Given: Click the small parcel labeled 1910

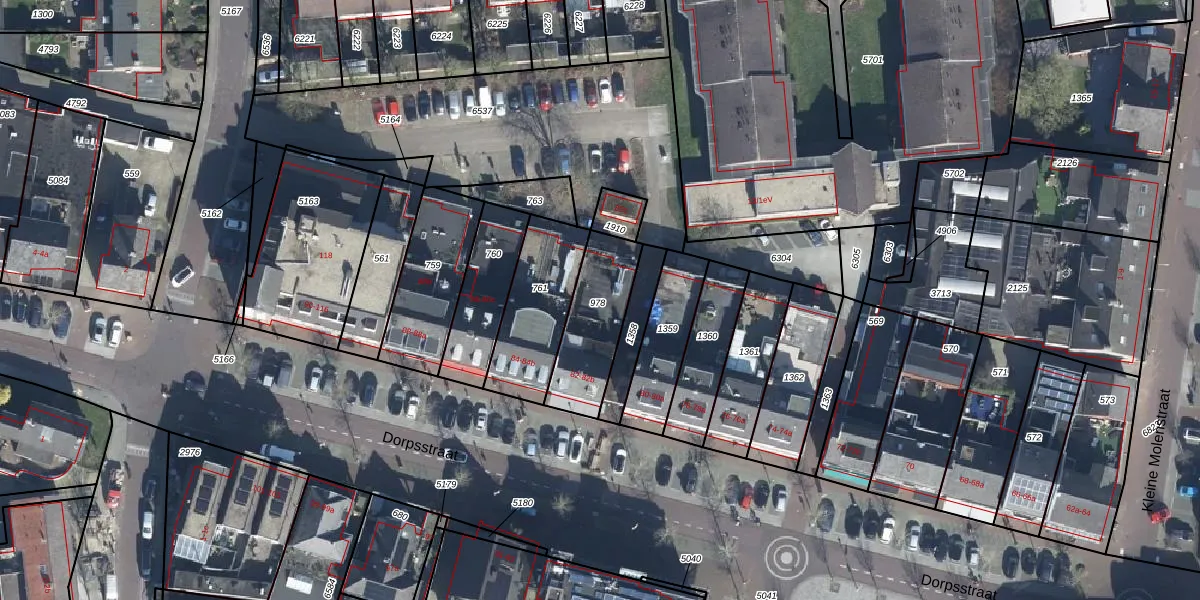Looking at the screenshot, I should 615,228.
